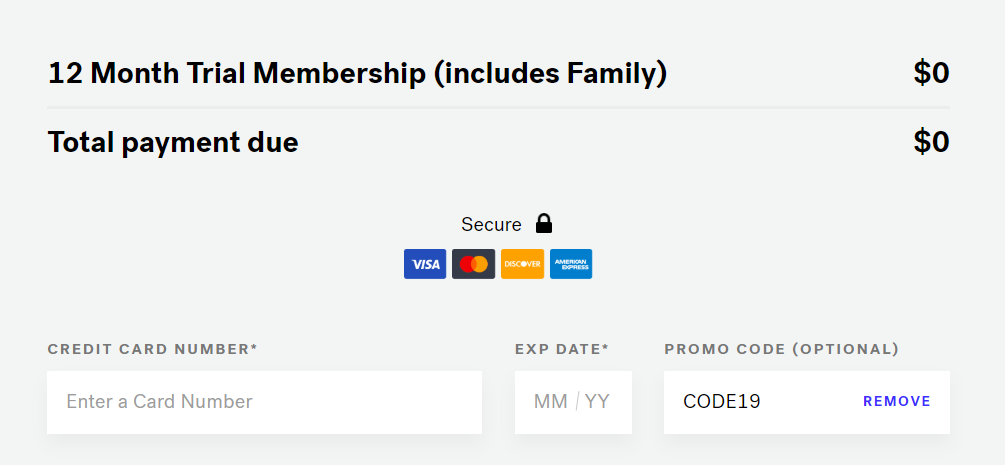Click the 12 Month Trial Membership text
1005x465 pixels.
237,73
